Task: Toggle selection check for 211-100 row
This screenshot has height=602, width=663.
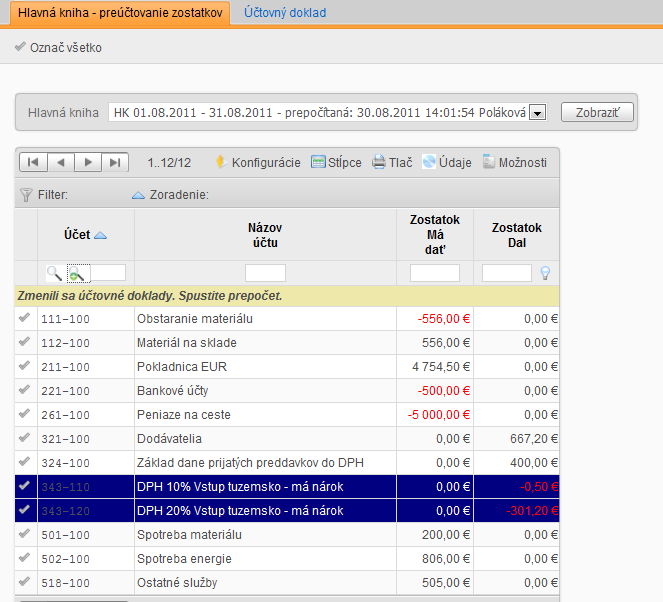Action: [25, 366]
